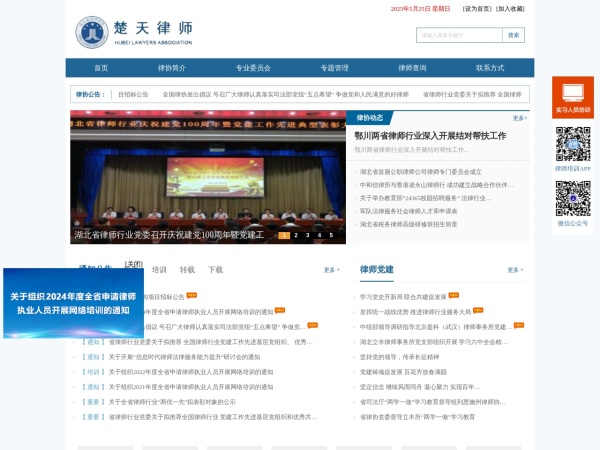Viewport: 600px width, 450px height.
Task: Switch to the 培训 tab
Action: [x=159, y=270]
